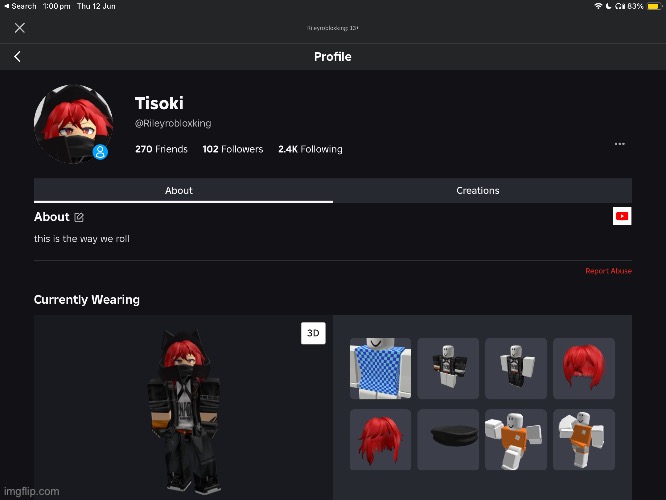Click the @Rileyrobloxking username text
The width and height of the screenshot is (666, 500).
173,123
